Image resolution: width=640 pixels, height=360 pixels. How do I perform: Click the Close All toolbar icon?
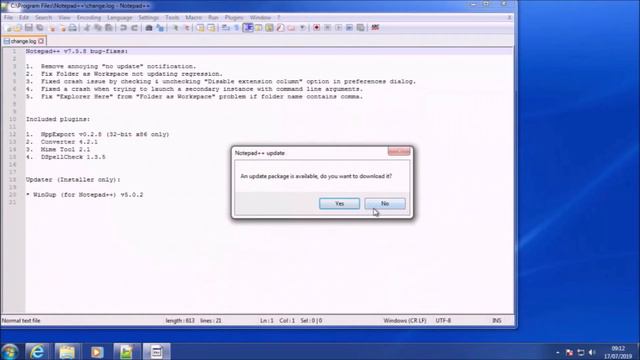tap(63, 28)
